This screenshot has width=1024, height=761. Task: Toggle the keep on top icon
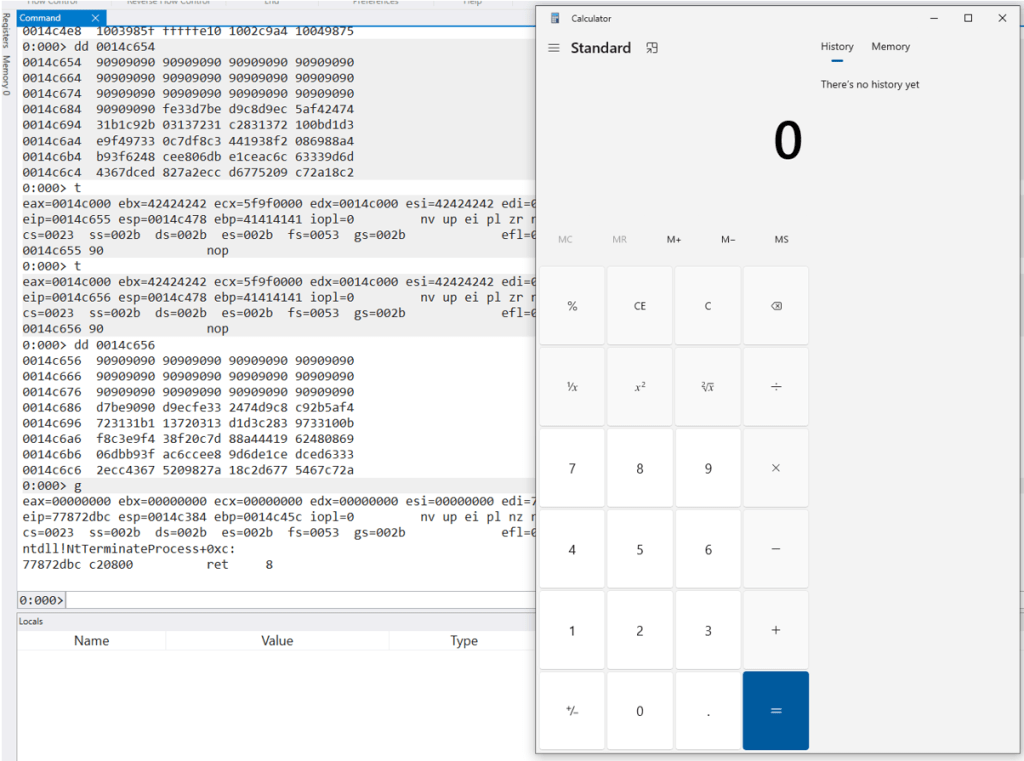[652, 48]
